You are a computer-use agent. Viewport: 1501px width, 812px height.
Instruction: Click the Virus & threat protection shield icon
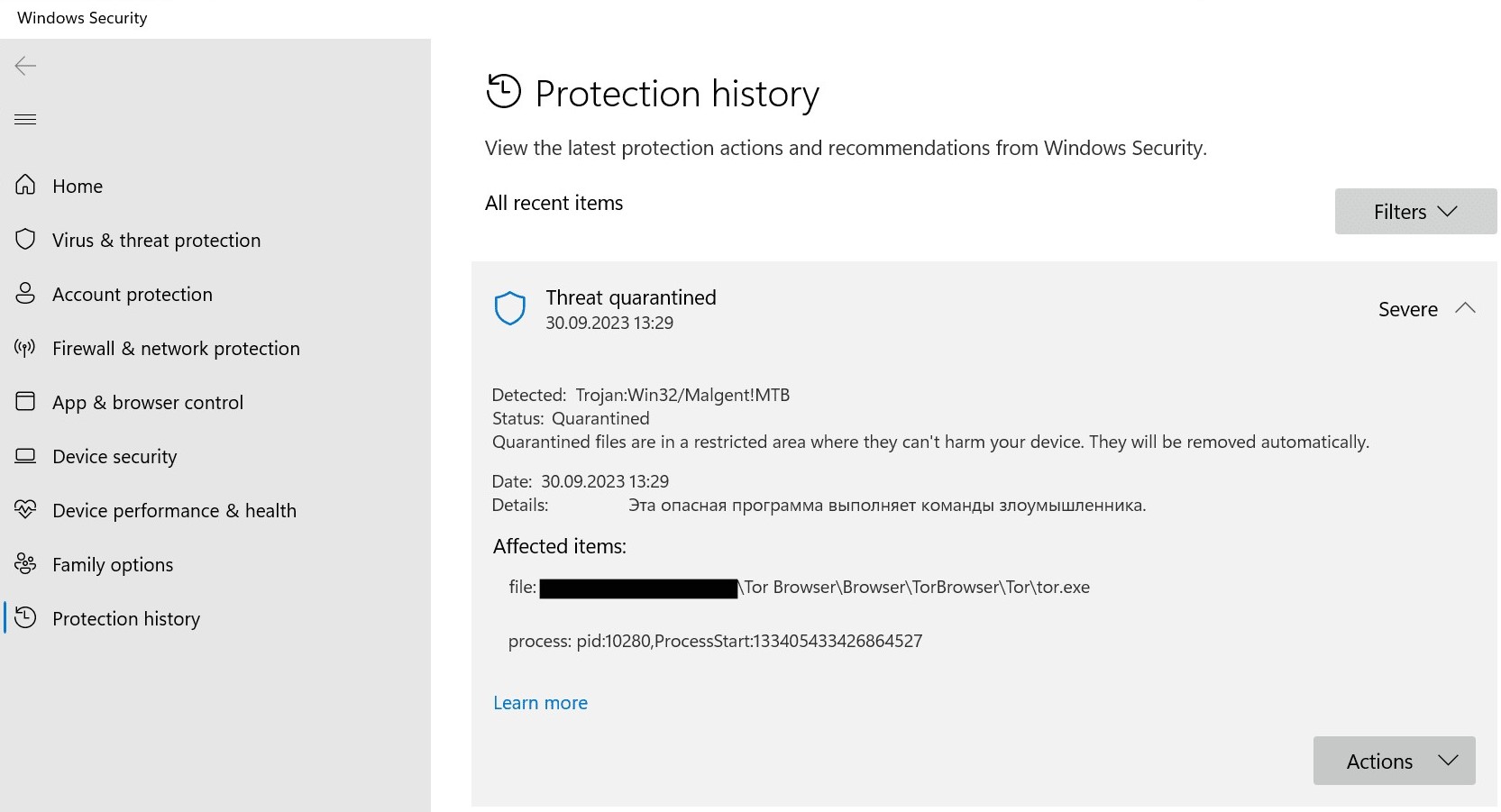pyautogui.click(x=25, y=239)
